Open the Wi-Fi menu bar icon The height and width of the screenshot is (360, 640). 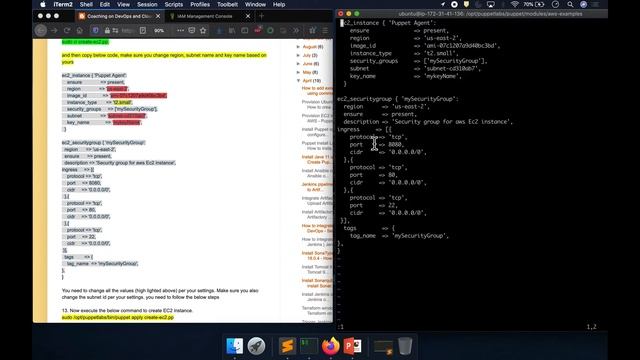(514, 4)
